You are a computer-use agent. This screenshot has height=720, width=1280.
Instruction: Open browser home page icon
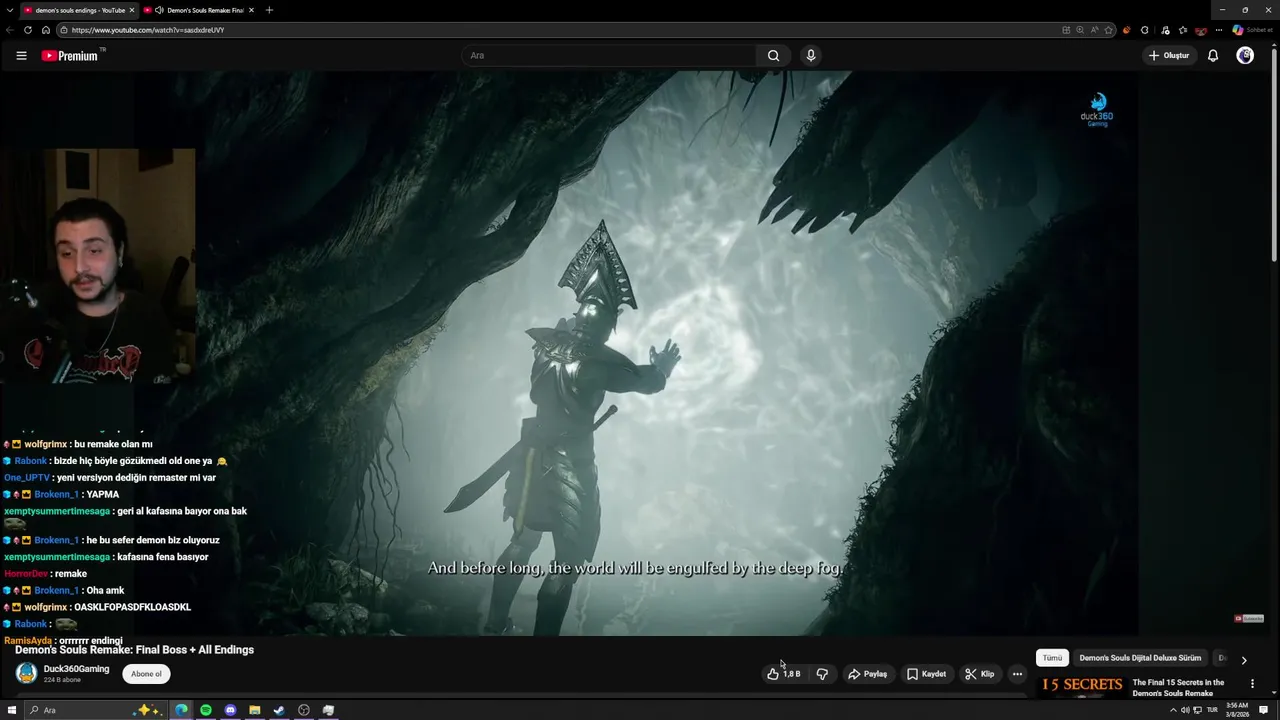[46, 30]
